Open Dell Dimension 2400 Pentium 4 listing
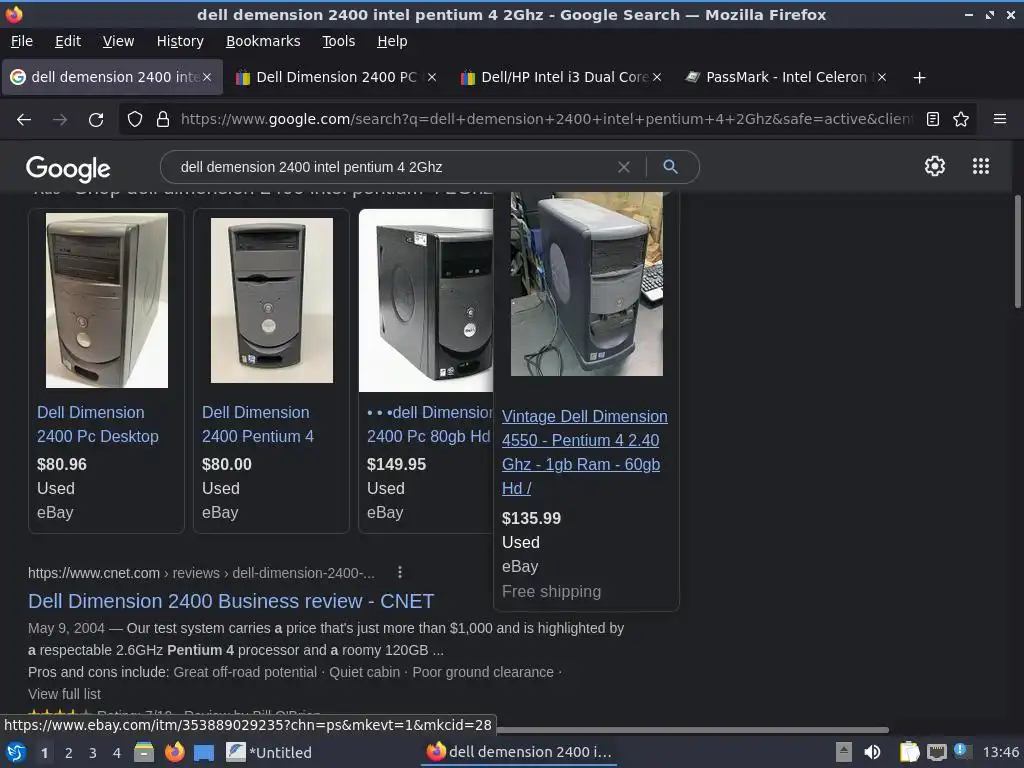 coord(257,424)
